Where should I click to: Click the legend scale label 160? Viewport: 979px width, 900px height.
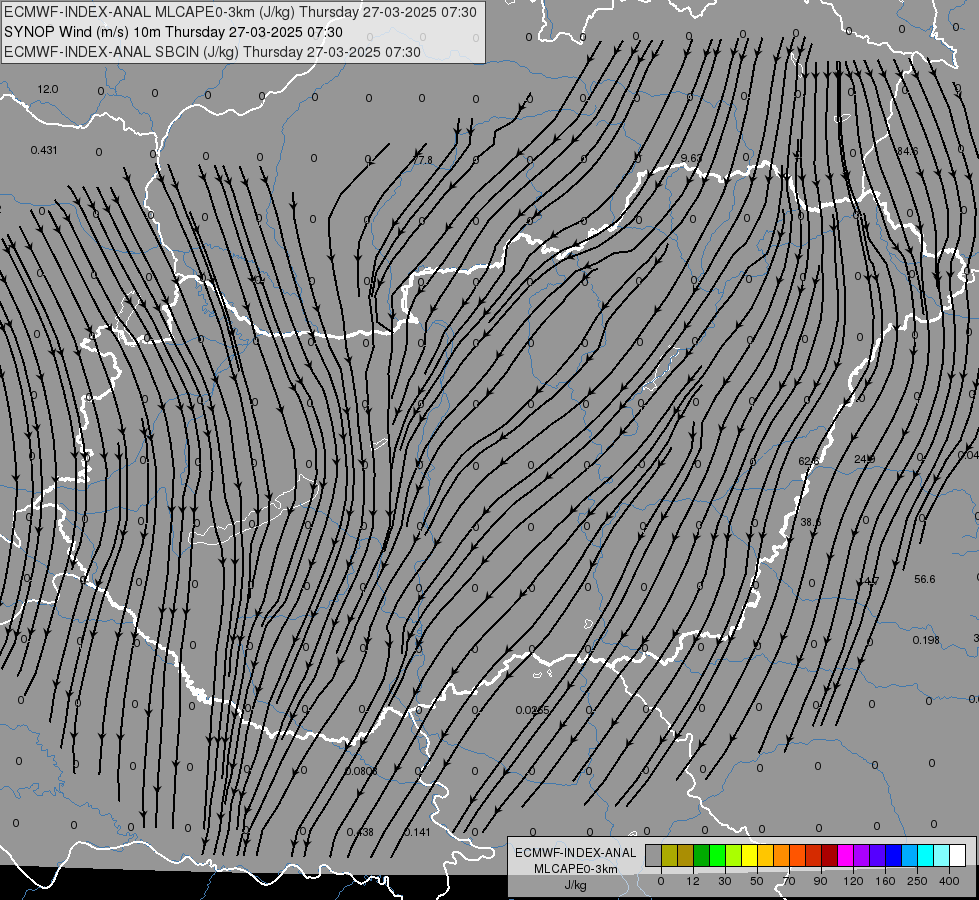885,881
